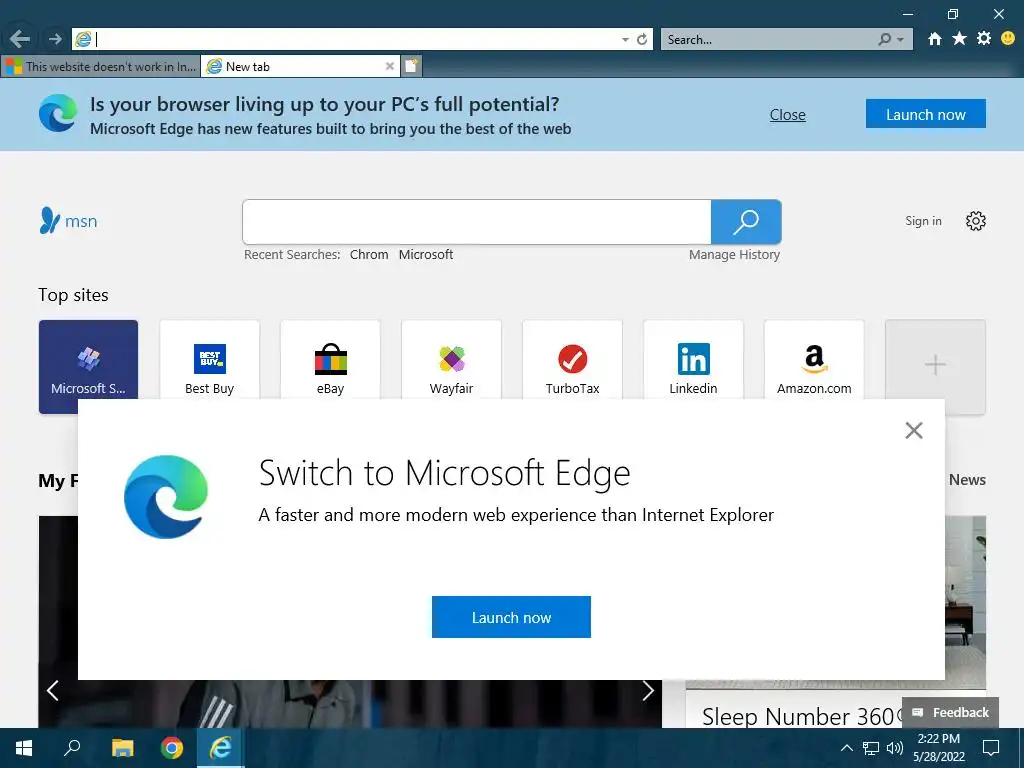Open the Feedback button

click(x=950, y=712)
